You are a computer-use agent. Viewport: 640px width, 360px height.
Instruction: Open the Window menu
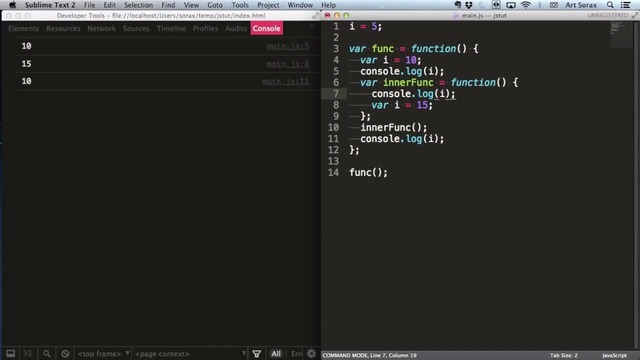tap(300, 5)
